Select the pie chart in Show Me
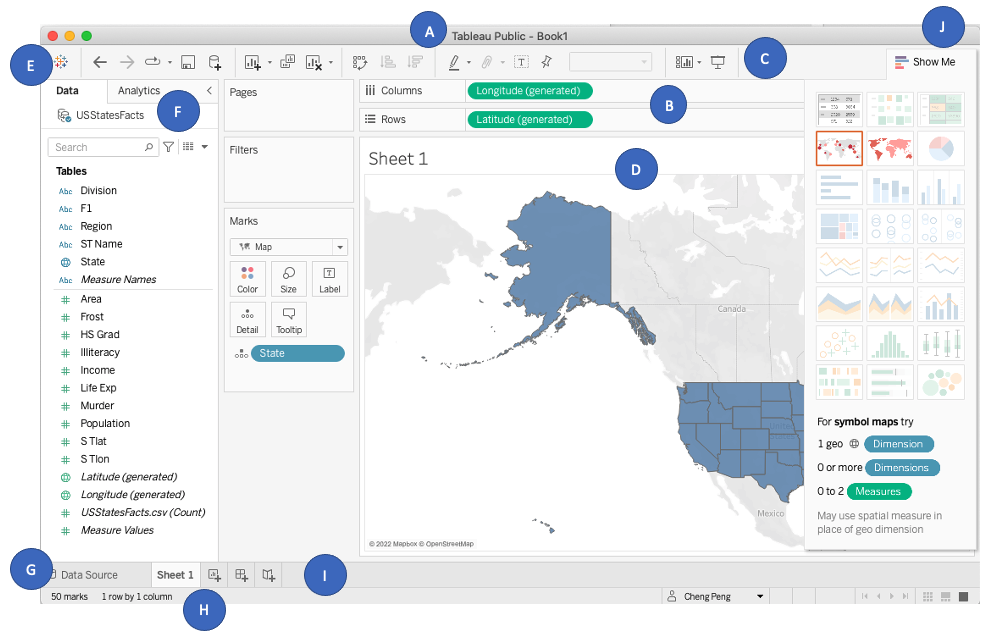Image resolution: width=989 pixels, height=636 pixels. (940, 149)
